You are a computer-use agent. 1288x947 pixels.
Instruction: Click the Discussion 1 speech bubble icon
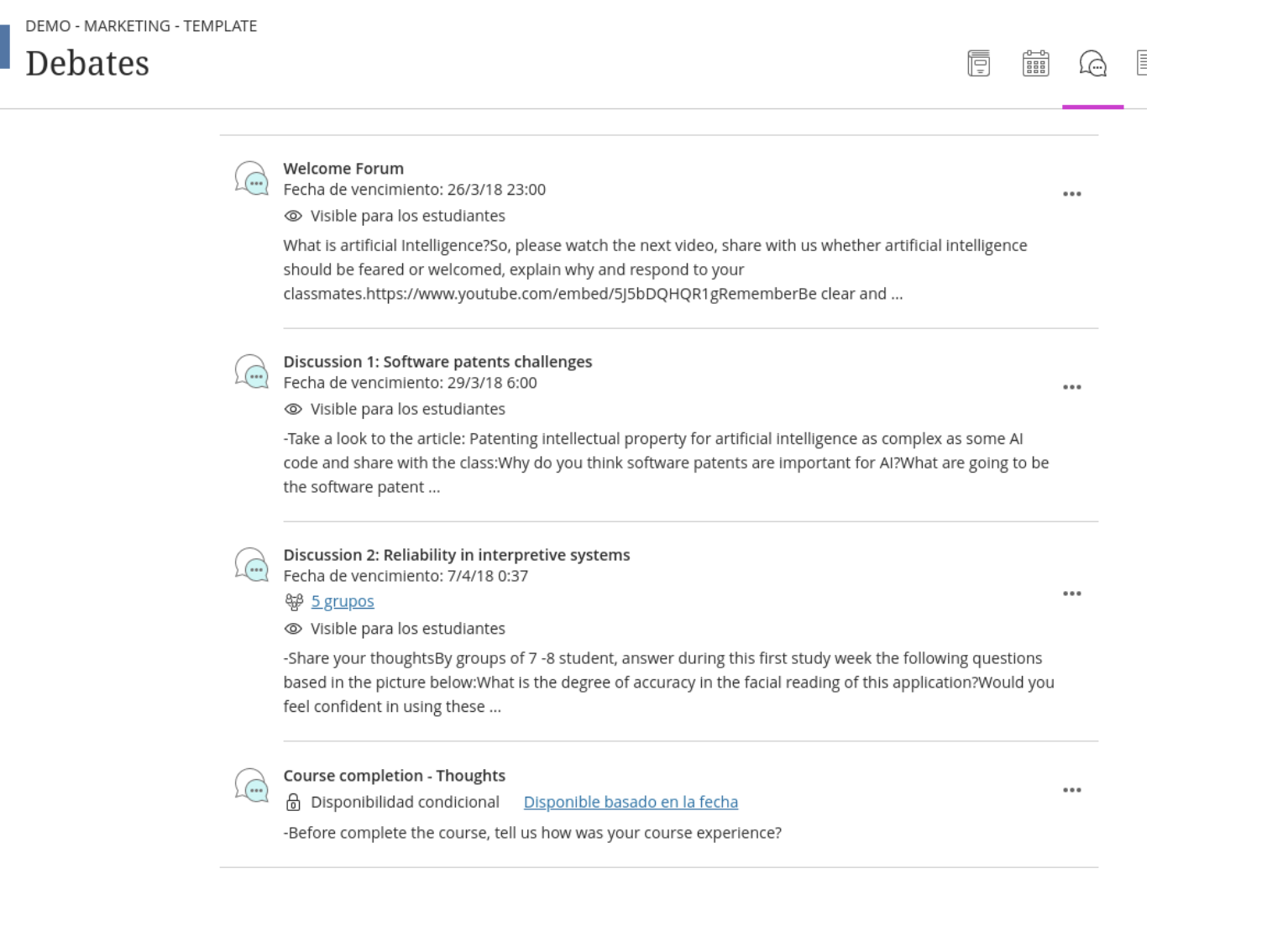(252, 371)
